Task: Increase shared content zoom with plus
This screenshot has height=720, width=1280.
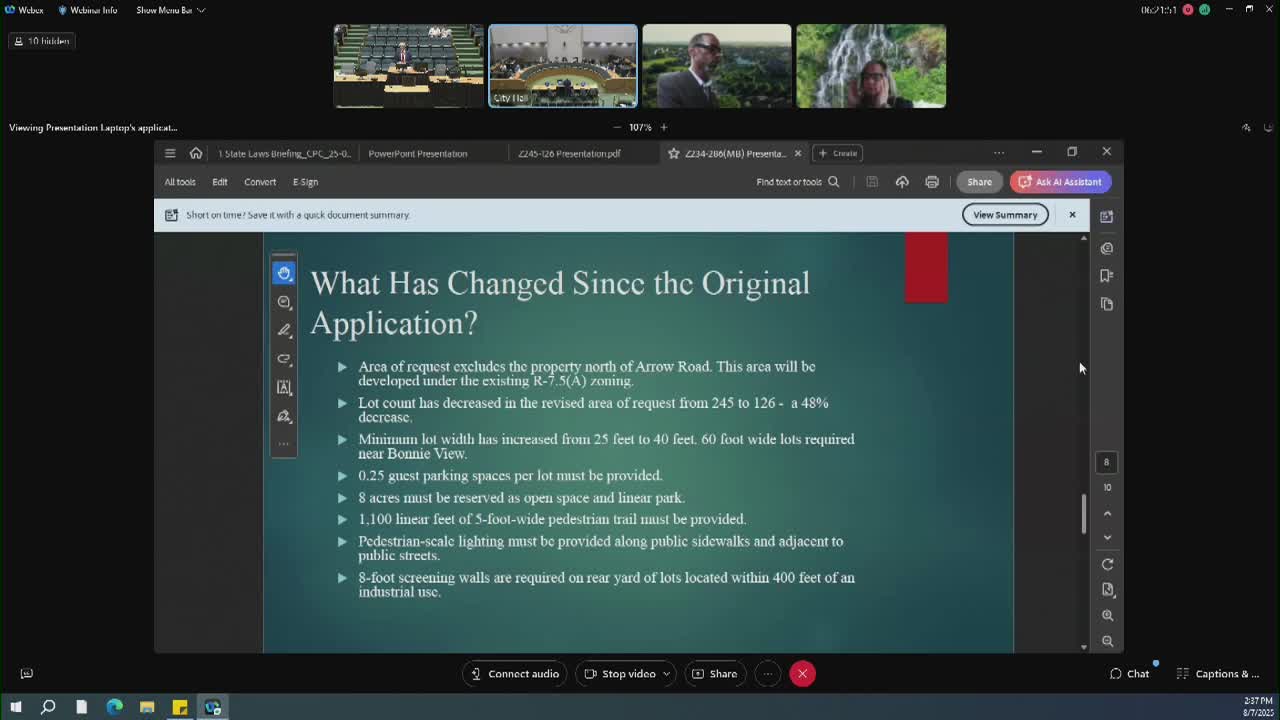Action: pos(663,127)
